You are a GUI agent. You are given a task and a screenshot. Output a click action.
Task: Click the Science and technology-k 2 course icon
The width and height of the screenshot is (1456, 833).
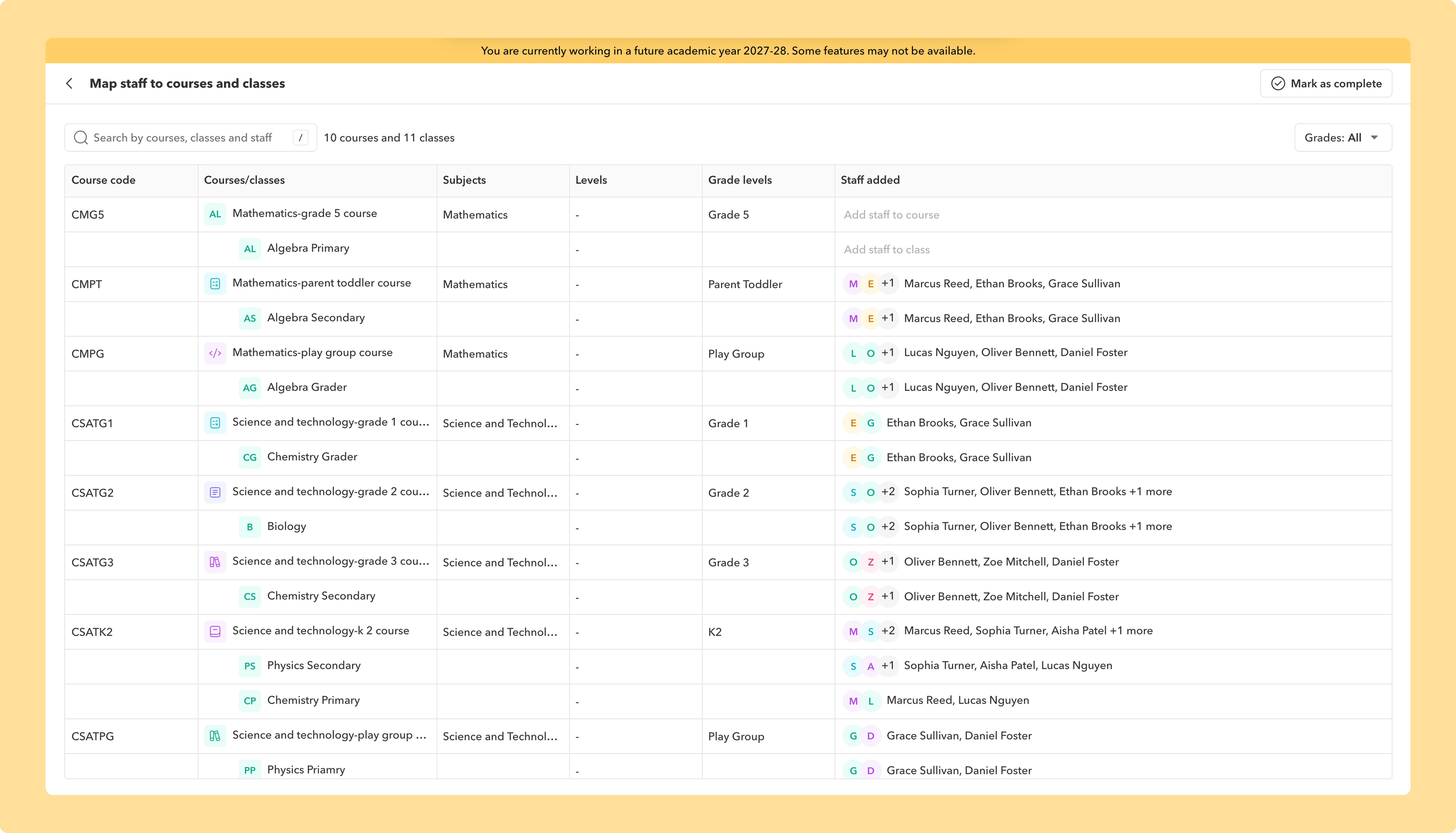click(215, 632)
